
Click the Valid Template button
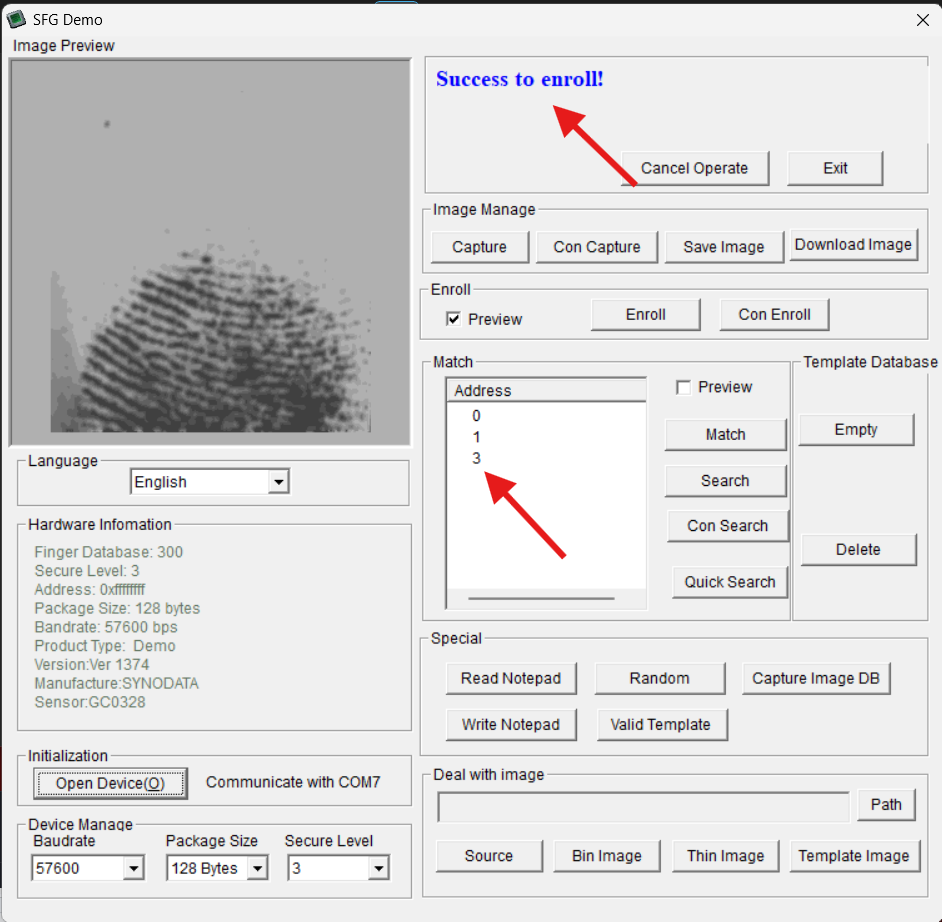(661, 724)
